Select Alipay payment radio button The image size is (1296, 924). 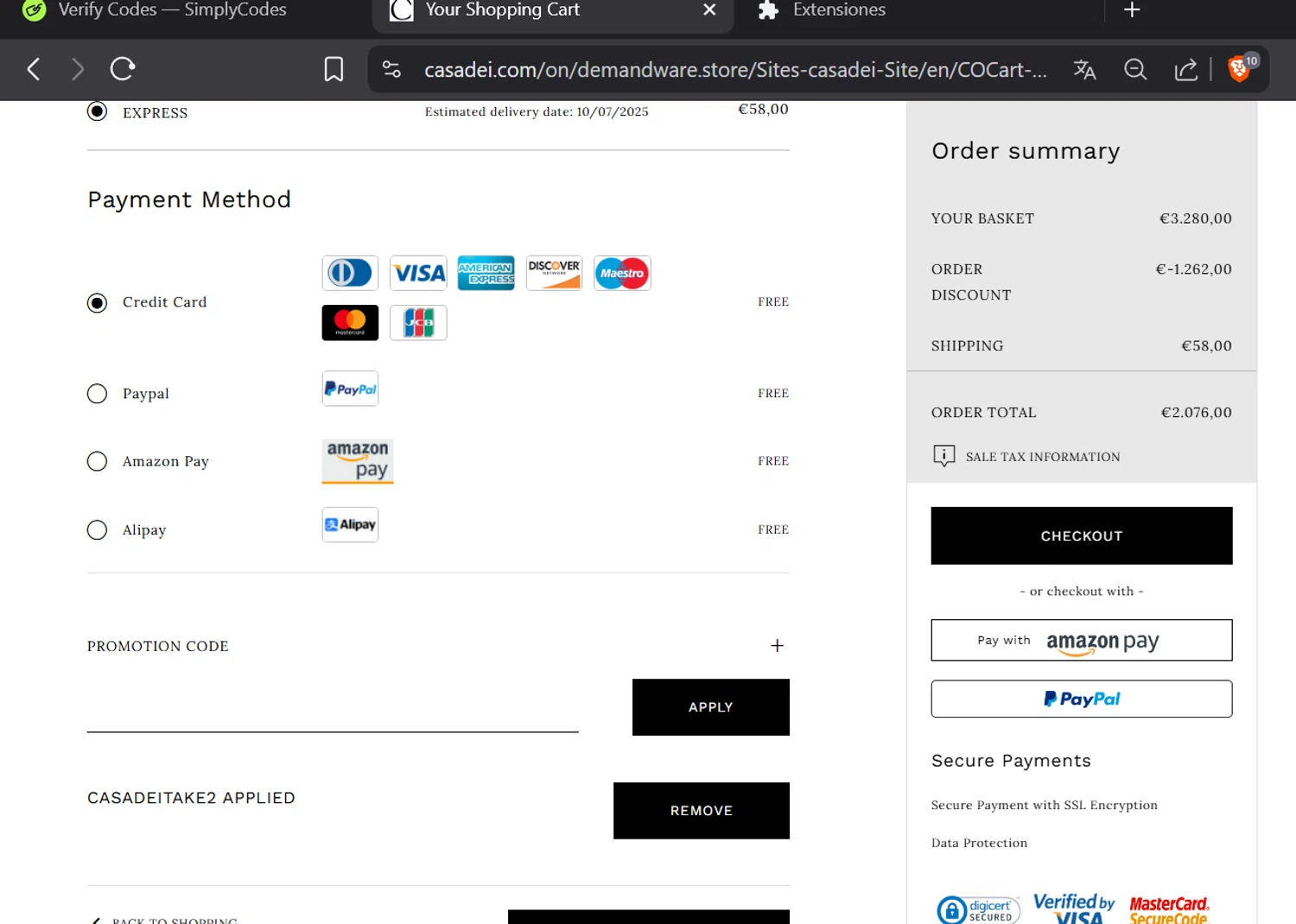97,529
